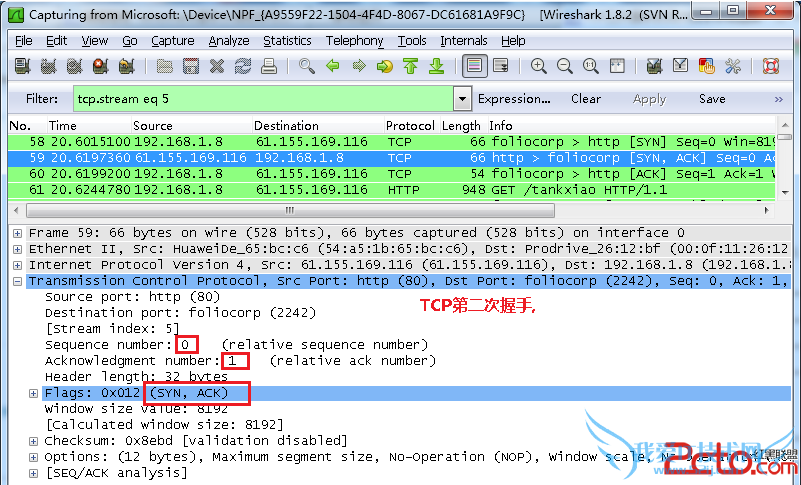Expand the Frame 59 tree node
The width and height of the screenshot is (801, 485).
point(17,233)
